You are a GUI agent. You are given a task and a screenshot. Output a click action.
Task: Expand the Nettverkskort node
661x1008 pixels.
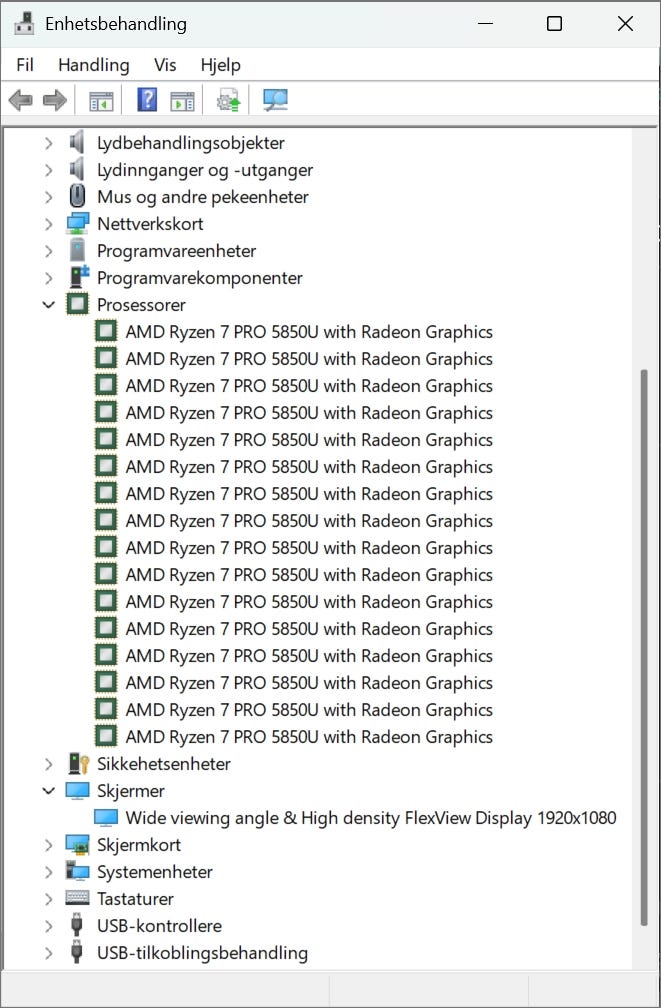(x=49, y=224)
